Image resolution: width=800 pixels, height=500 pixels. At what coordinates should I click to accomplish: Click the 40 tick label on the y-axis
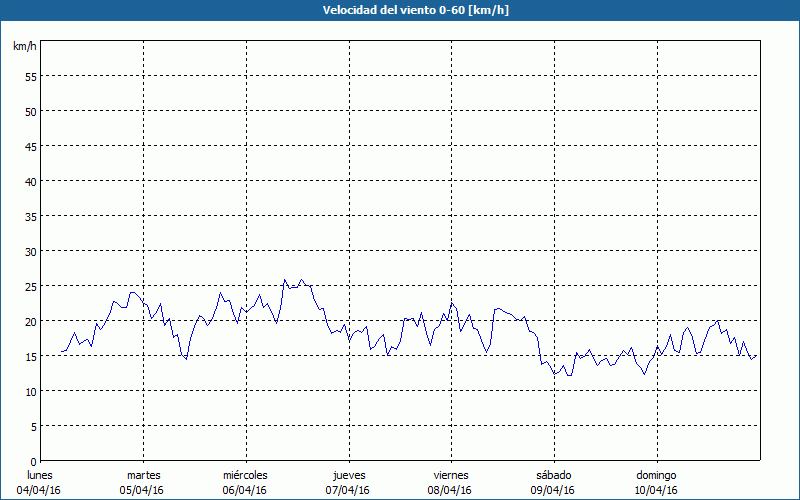click(30, 182)
